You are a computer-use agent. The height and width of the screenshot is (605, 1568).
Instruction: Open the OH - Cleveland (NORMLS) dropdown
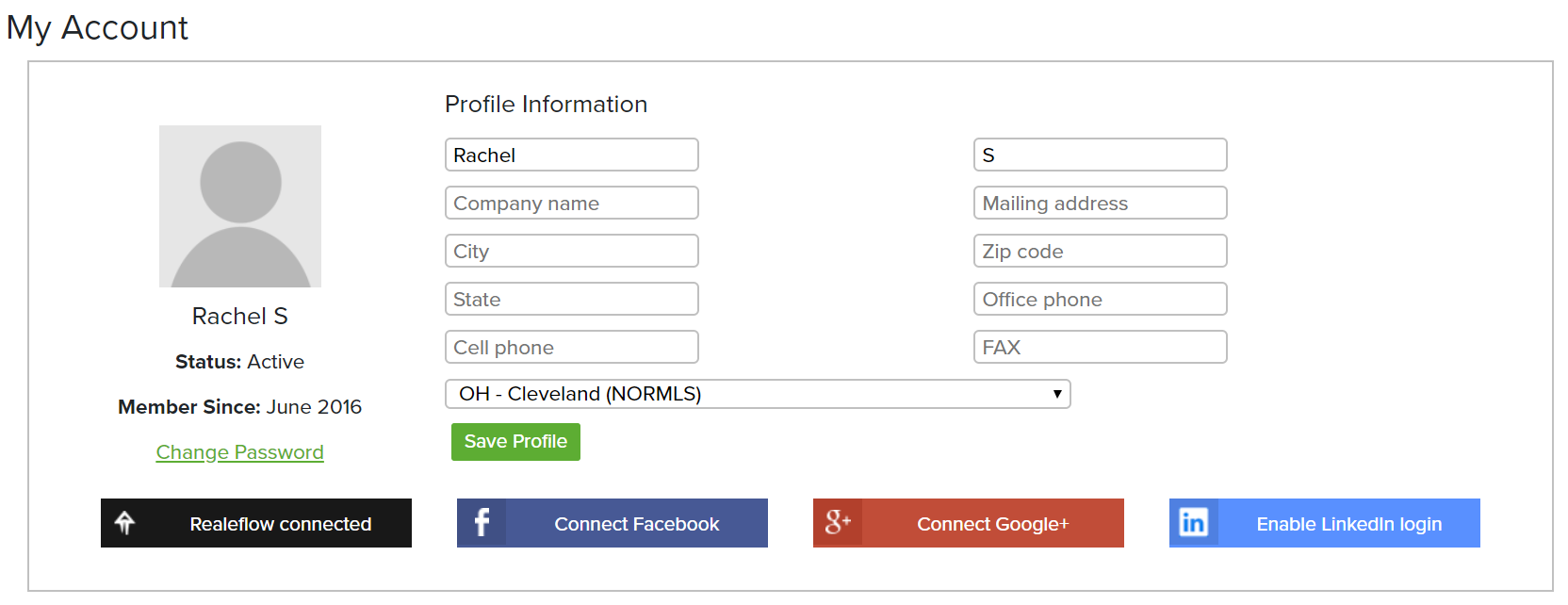point(758,394)
